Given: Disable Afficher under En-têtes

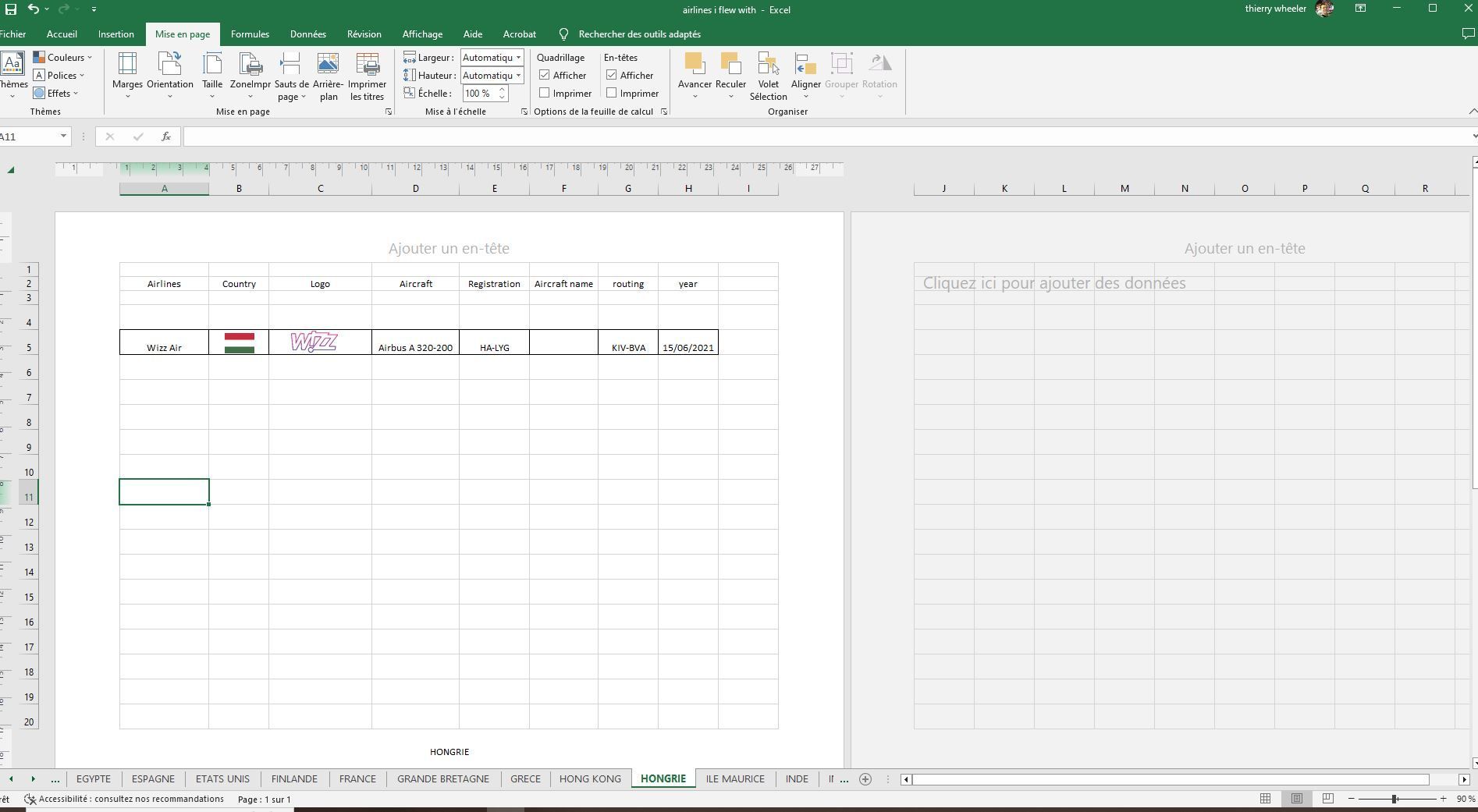Looking at the screenshot, I should 613,75.
